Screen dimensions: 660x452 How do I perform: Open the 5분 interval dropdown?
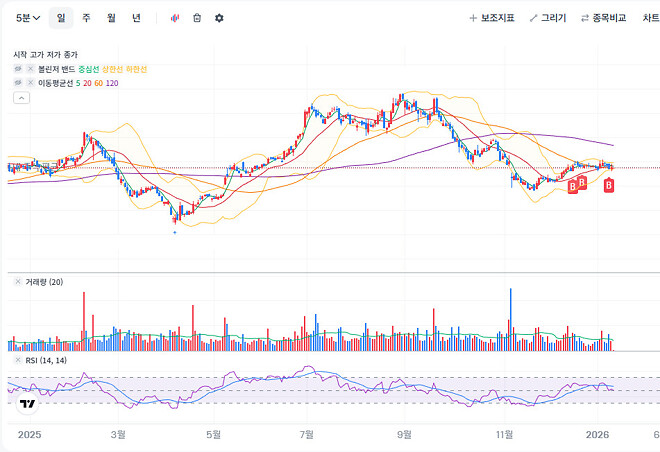tap(27, 18)
